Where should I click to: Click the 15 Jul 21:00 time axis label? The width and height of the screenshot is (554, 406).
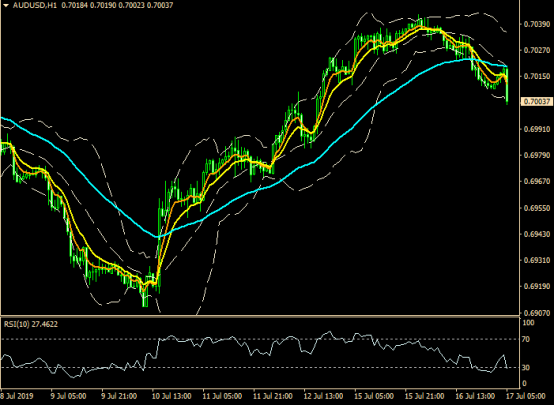click(424, 396)
